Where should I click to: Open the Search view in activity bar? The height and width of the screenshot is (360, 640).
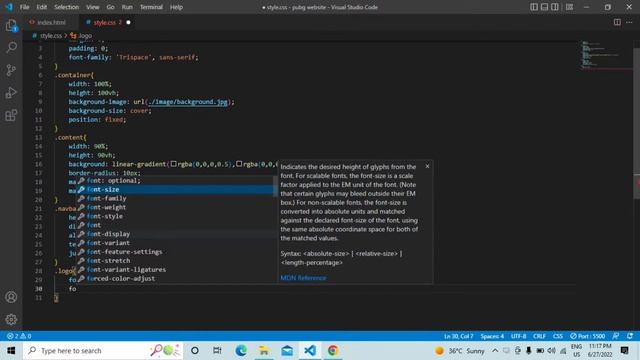click(x=11, y=47)
